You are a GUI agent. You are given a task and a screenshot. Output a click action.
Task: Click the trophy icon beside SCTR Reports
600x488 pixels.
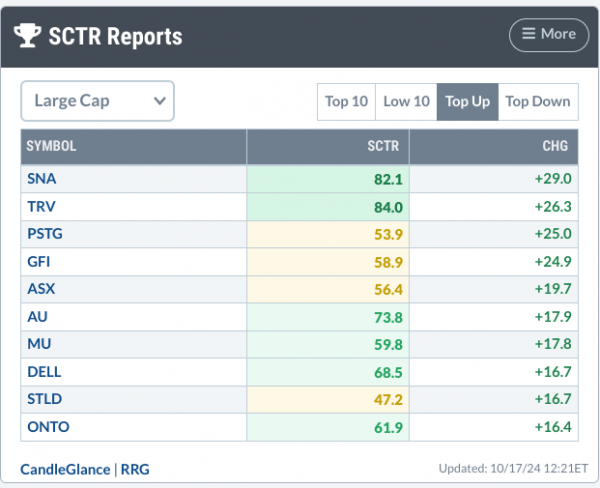27,36
